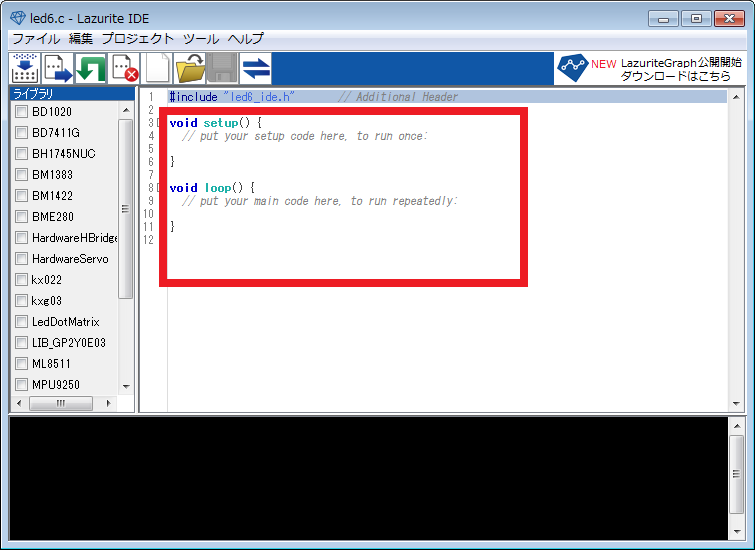Screen dimensions: 755x550
Task: Enable the ML8511 library checkbox
Action: pyautogui.click(x=21, y=364)
